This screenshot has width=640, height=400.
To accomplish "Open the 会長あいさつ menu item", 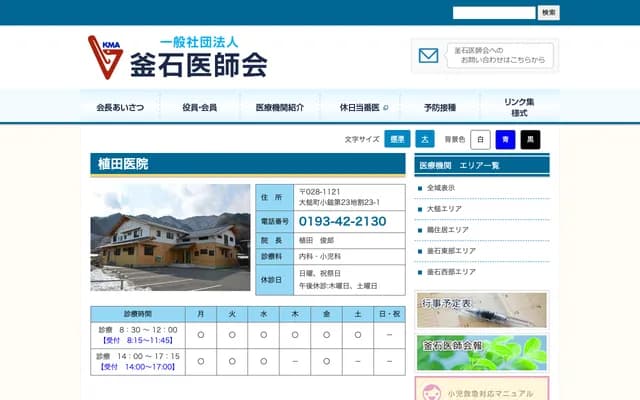I will 120,107.
